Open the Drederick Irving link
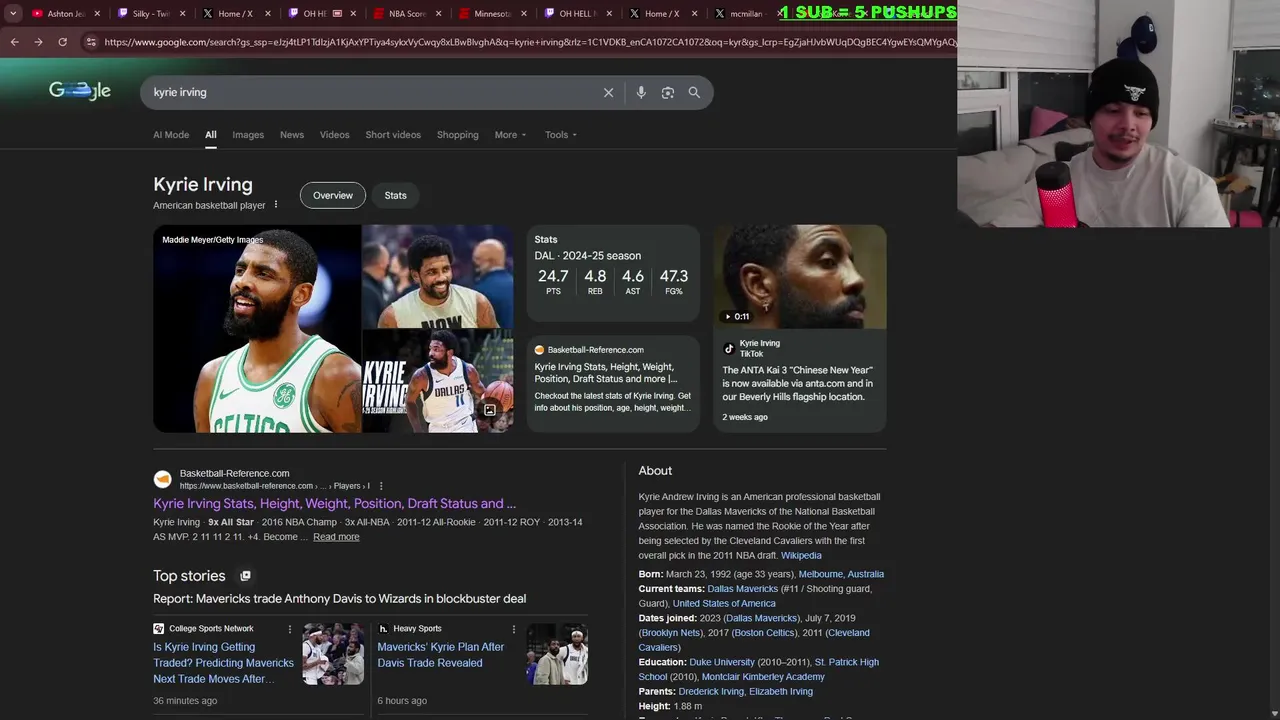This screenshot has height=720, width=1280. click(x=711, y=691)
